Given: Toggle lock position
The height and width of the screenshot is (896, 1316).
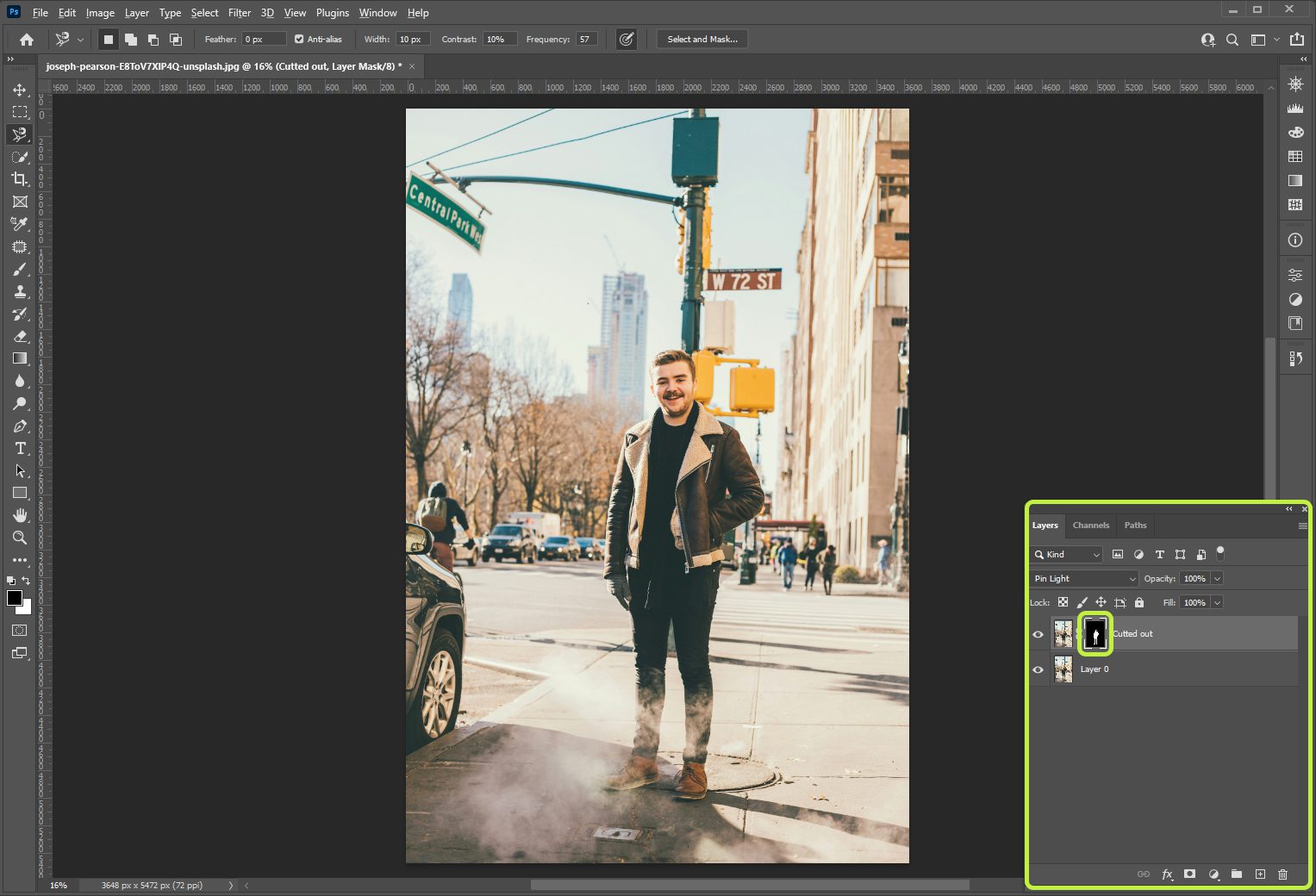Looking at the screenshot, I should pyautogui.click(x=1101, y=602).
